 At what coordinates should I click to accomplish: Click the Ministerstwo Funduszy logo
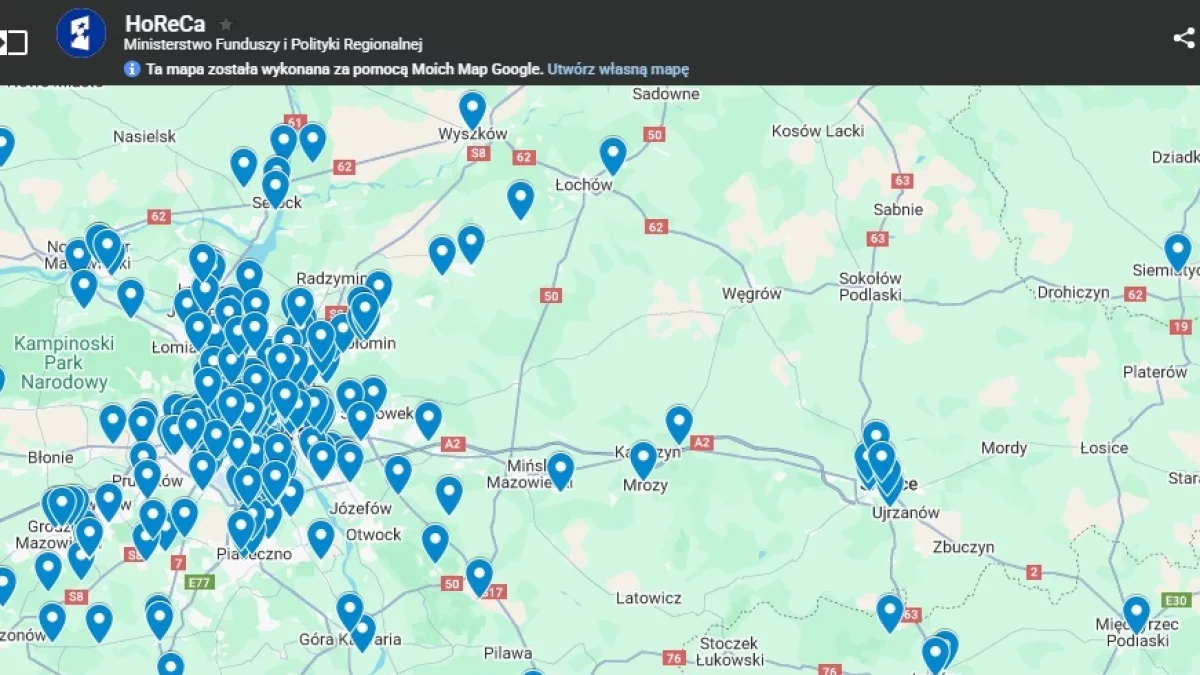[x=81, y=34]
